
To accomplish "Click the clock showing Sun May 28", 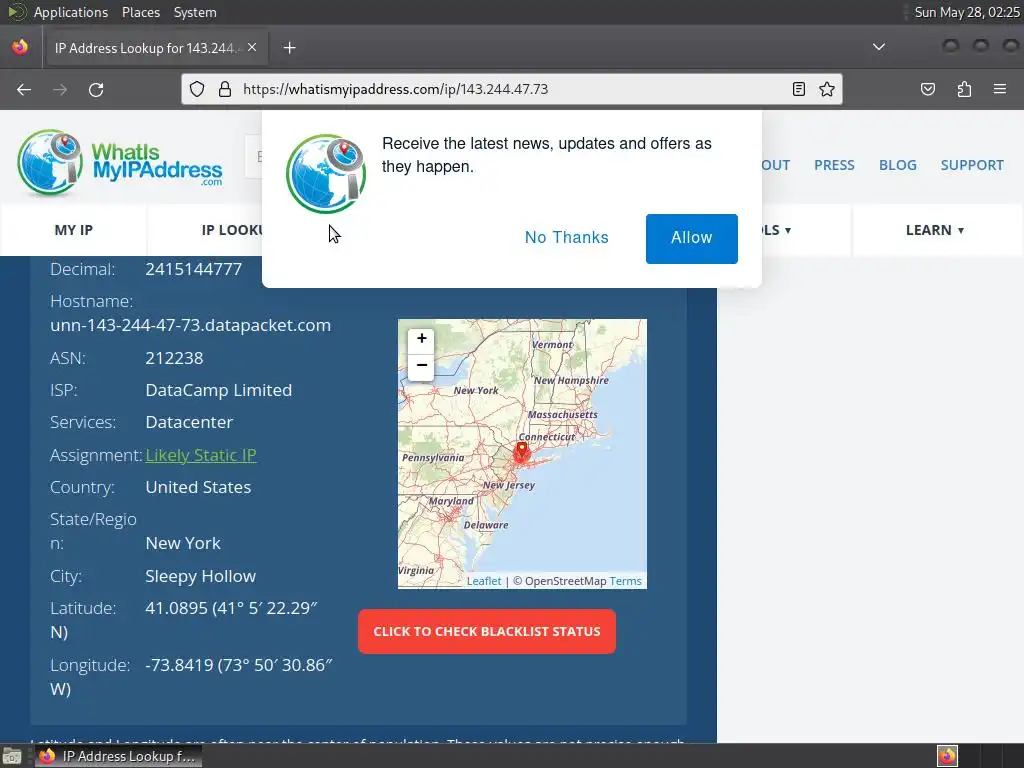I will tap(967, 12).
